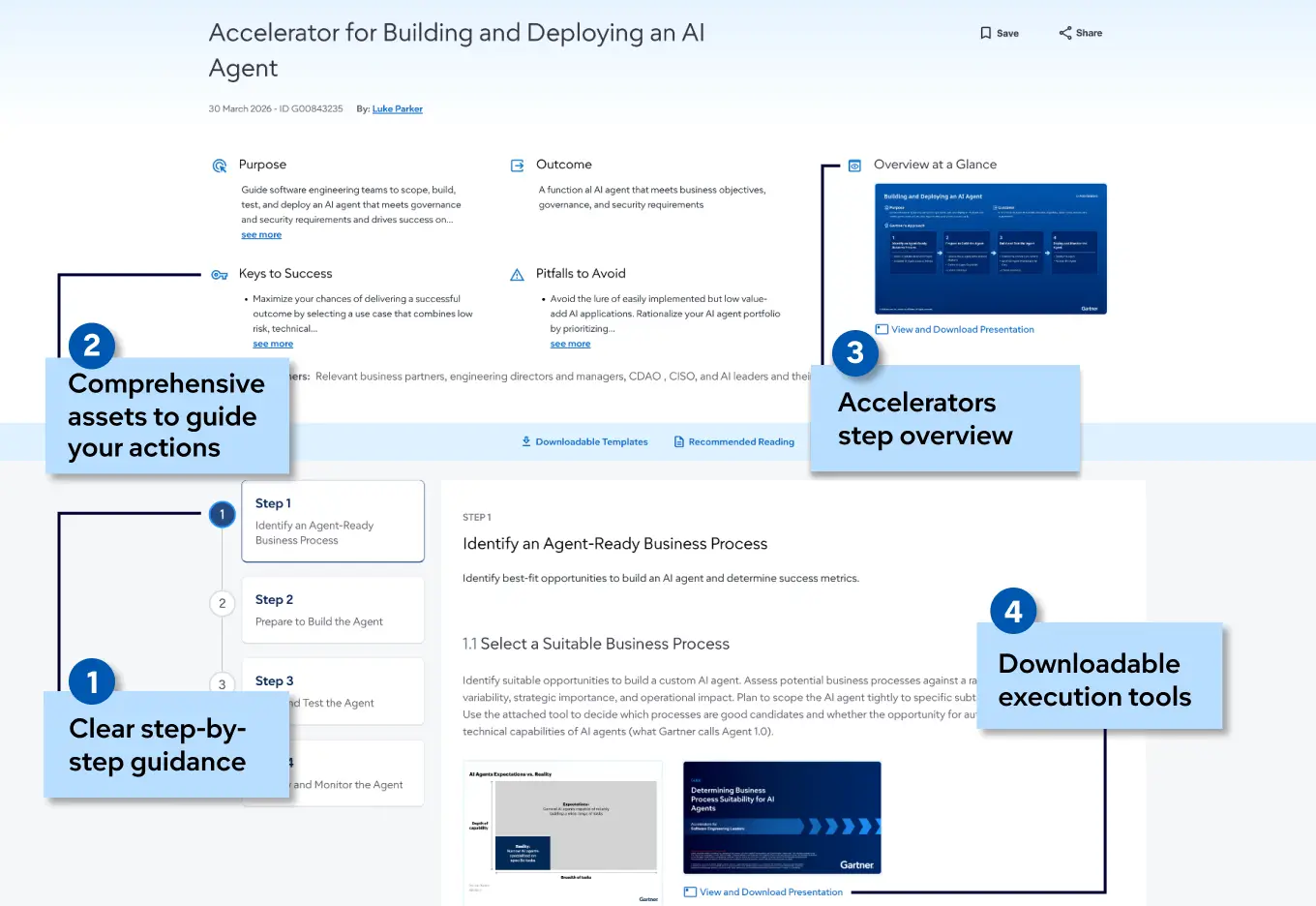Click View and Download Presentation under overview
The height and width of the screenshot is (906, 1316).
coord(963,330)
